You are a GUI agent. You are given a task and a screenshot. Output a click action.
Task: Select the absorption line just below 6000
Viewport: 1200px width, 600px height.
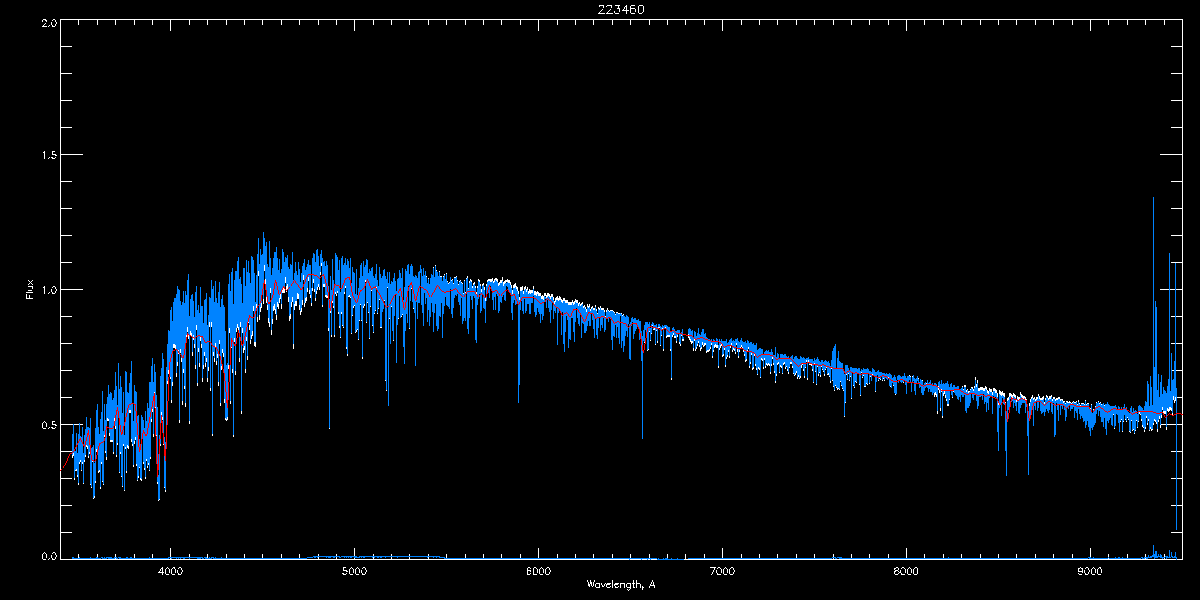pos(518,400)
